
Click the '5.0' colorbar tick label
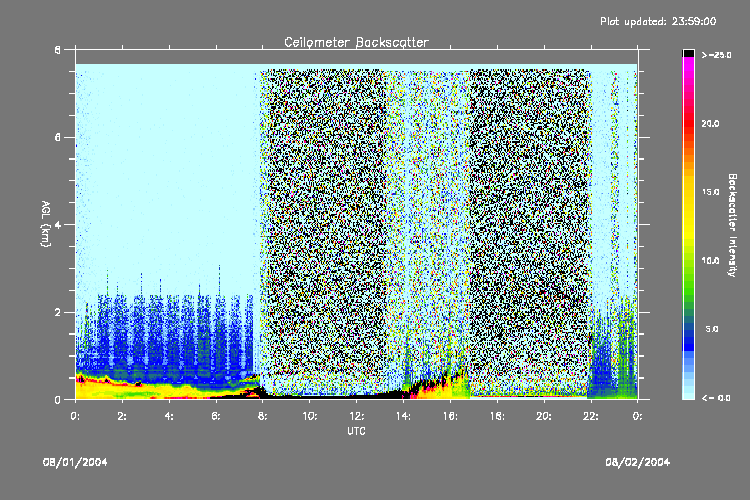(712, 329)
